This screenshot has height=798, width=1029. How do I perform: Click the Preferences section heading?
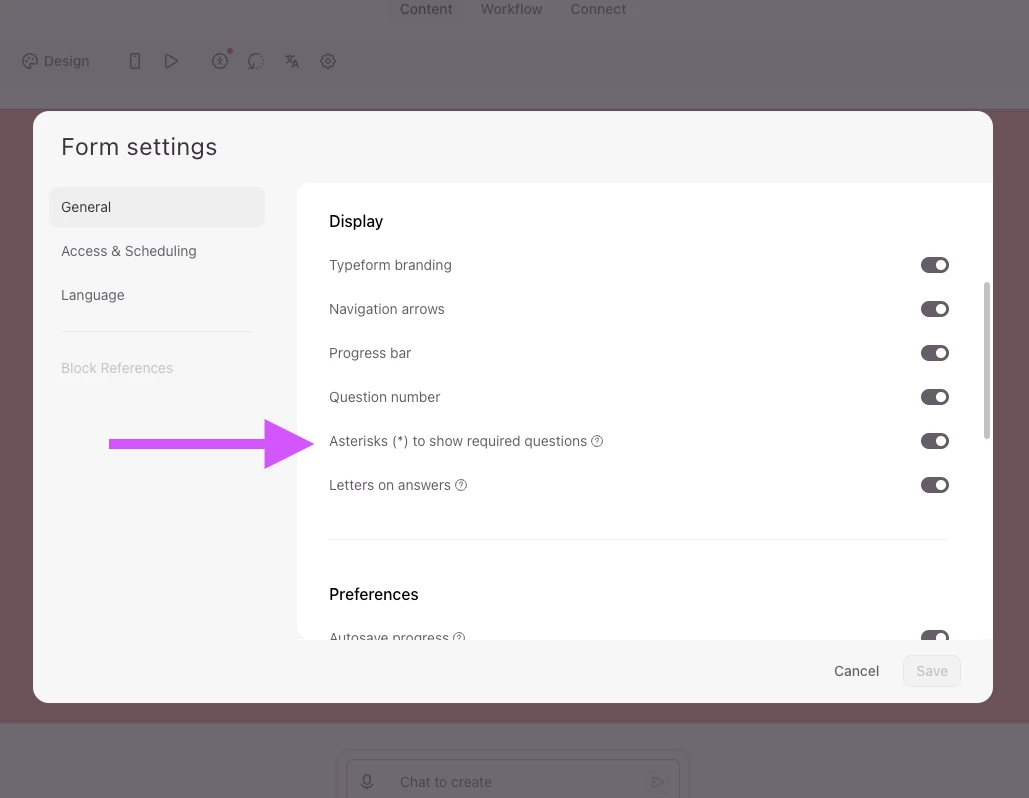373,594
